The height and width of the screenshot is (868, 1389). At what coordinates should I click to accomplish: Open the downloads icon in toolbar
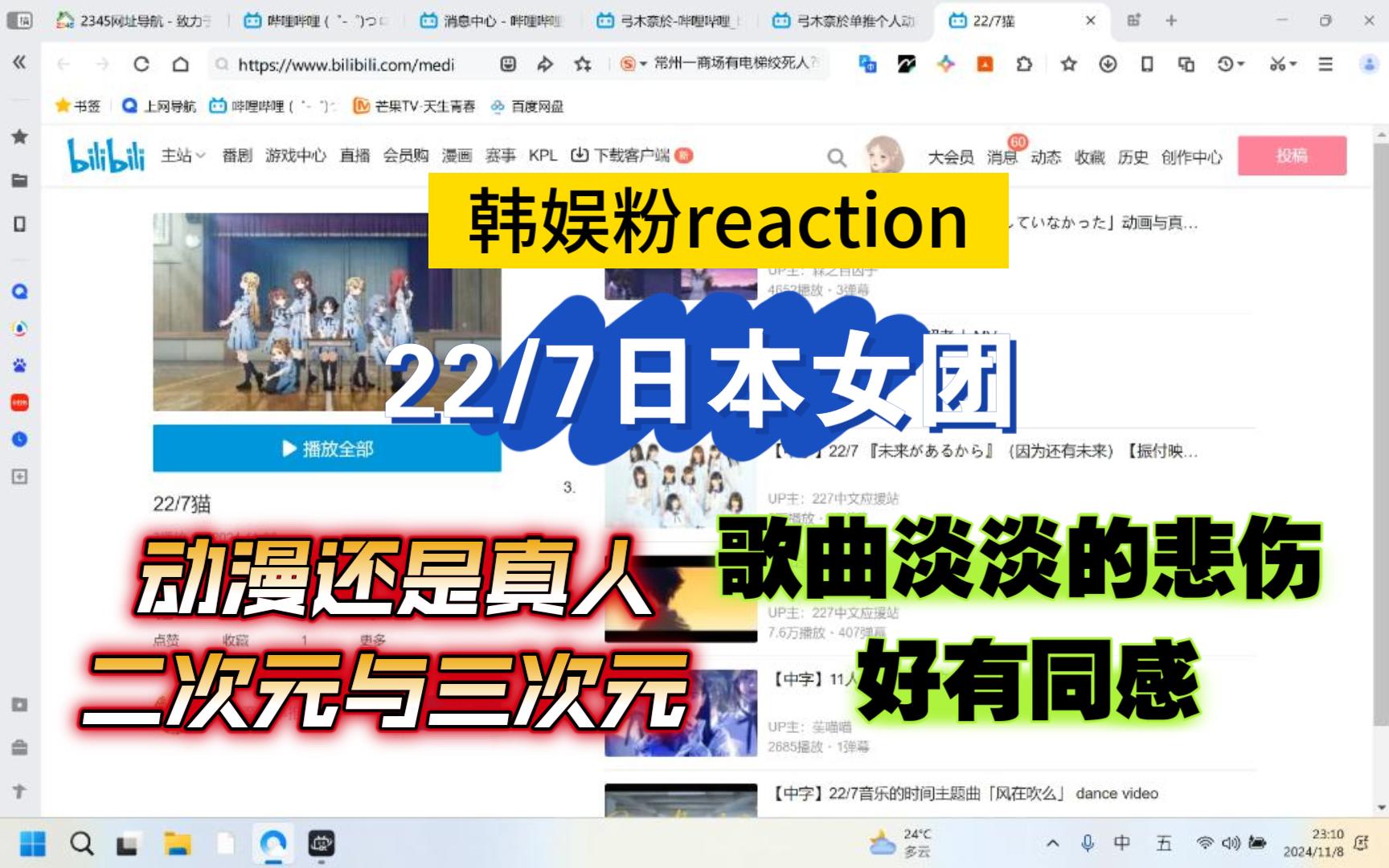coord(1108,64)
